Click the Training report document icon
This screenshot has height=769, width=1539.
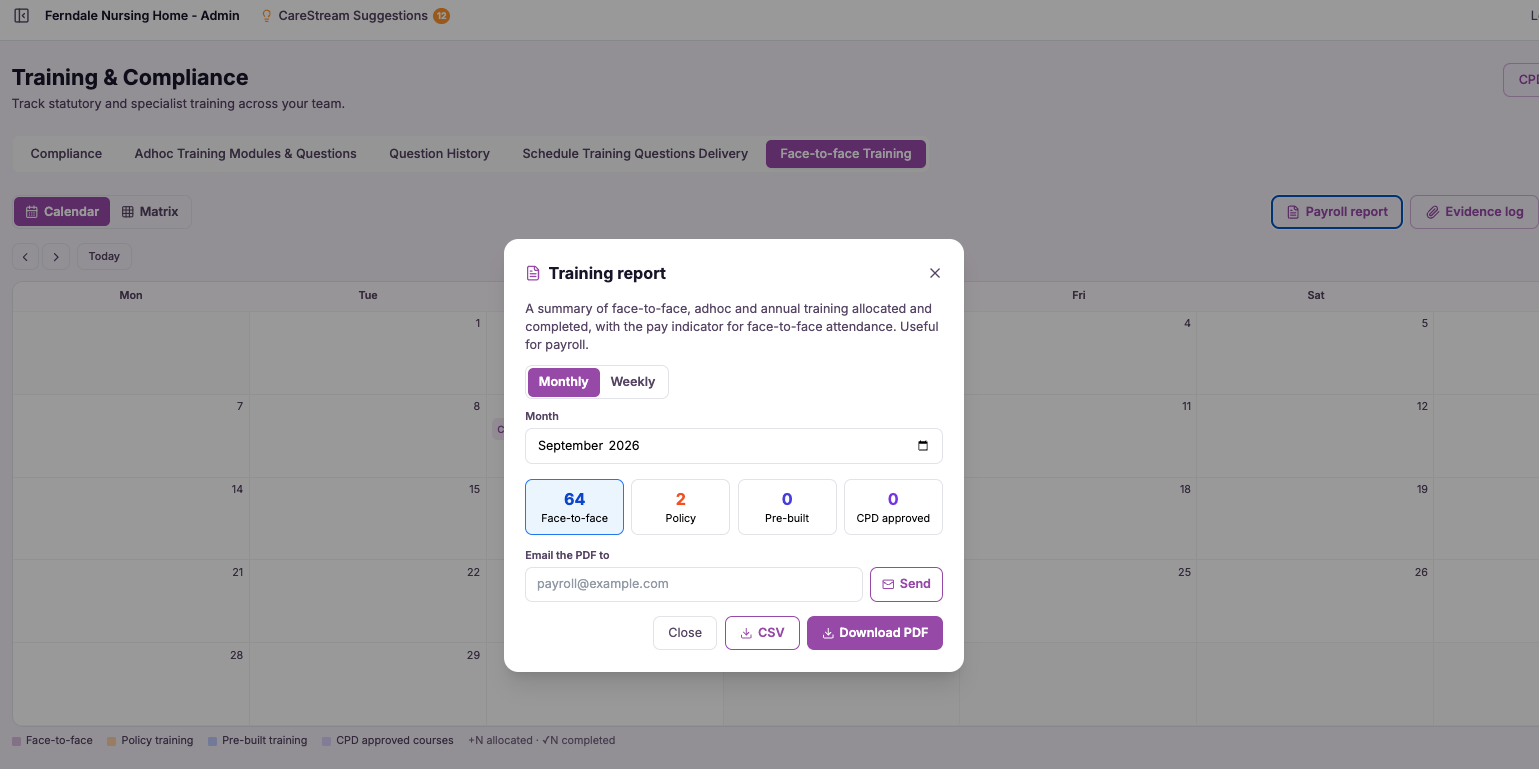click(x=533, y=273)
